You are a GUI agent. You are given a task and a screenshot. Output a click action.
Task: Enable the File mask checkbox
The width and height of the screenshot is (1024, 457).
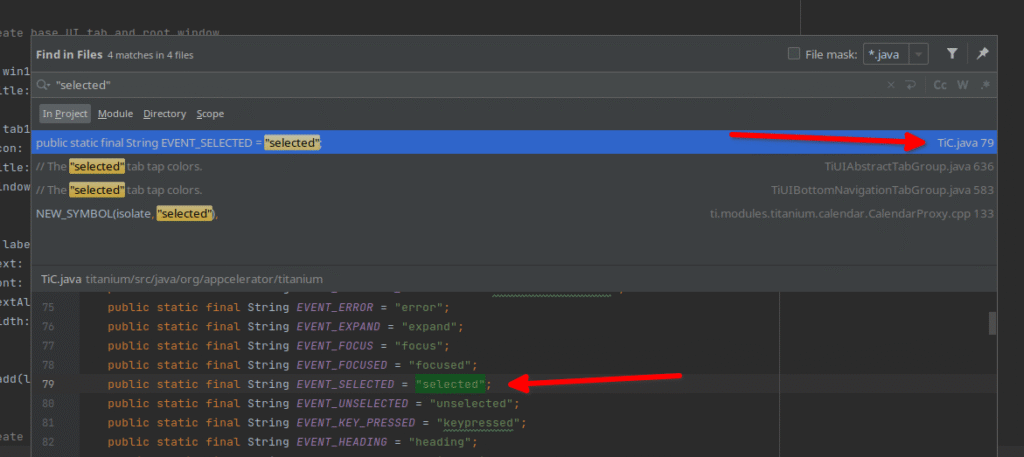coord(794,54)
